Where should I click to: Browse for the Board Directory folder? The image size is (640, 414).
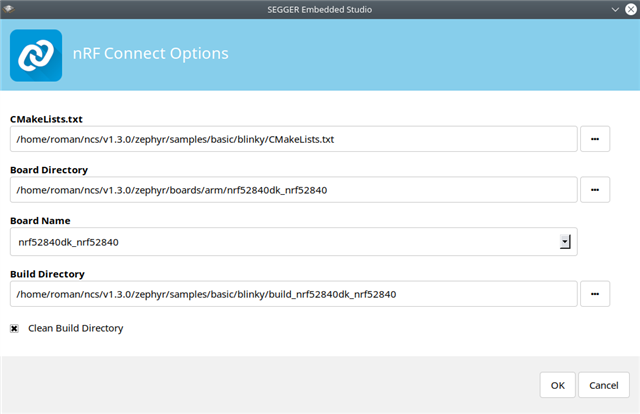pyautogui.click(x=595, y=189)
